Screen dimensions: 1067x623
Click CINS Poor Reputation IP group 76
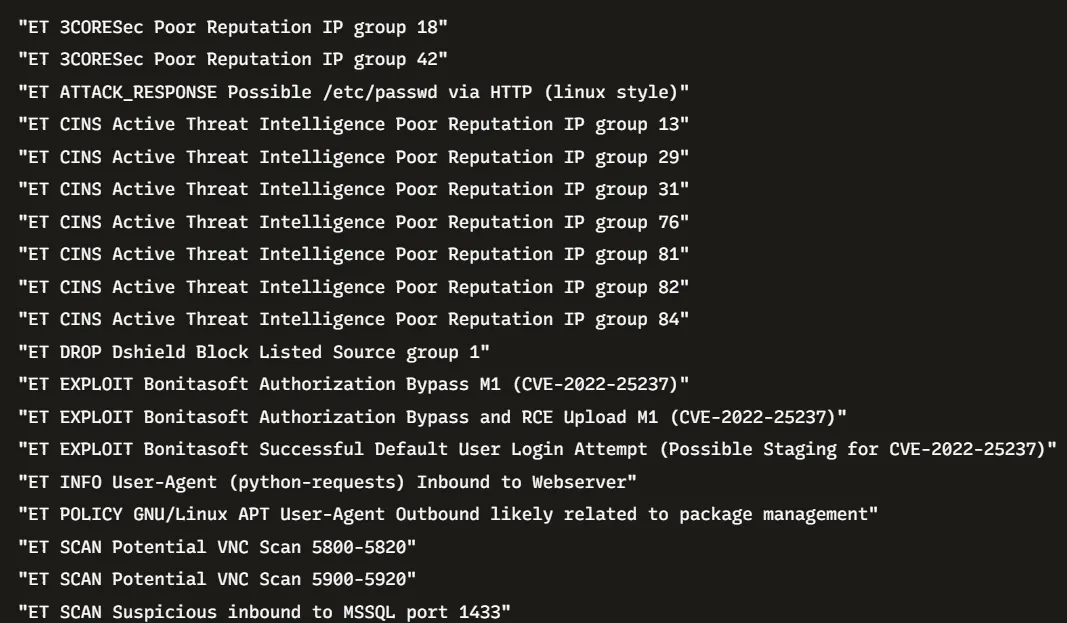click(354, 222)
